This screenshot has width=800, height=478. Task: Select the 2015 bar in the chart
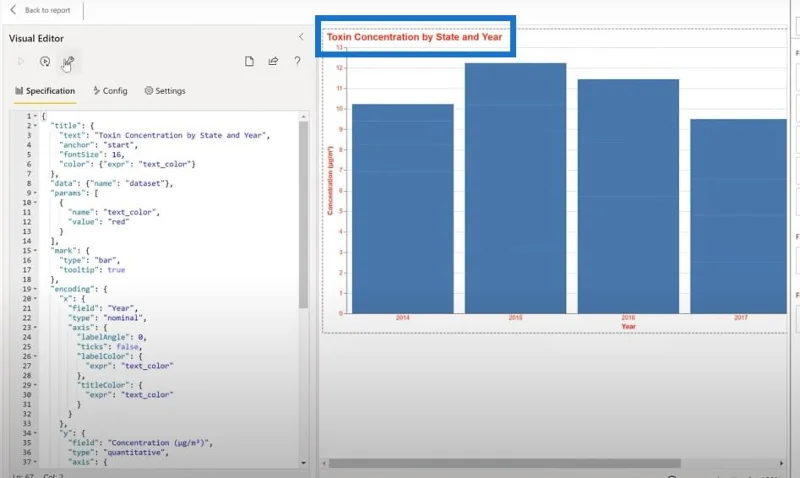pyautogui.click(x=515, y=188)
